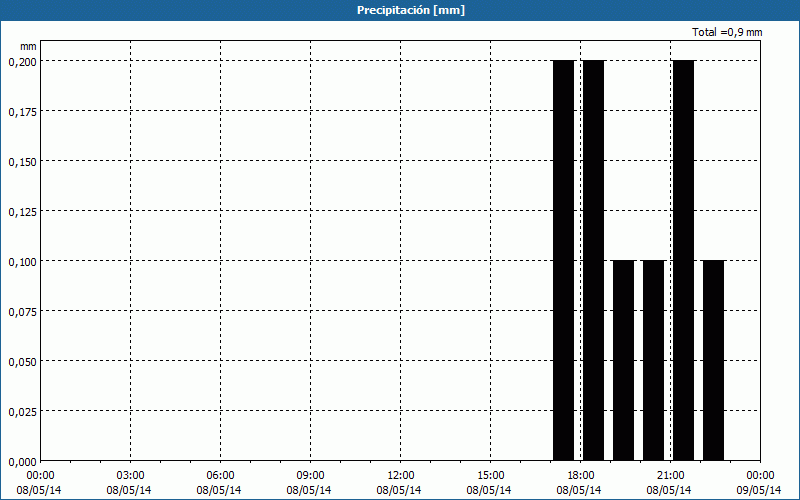Select the 09:00 time axis label
This screenshot has width=800, height=500.
pyautogui.click(x=310, y=476)
